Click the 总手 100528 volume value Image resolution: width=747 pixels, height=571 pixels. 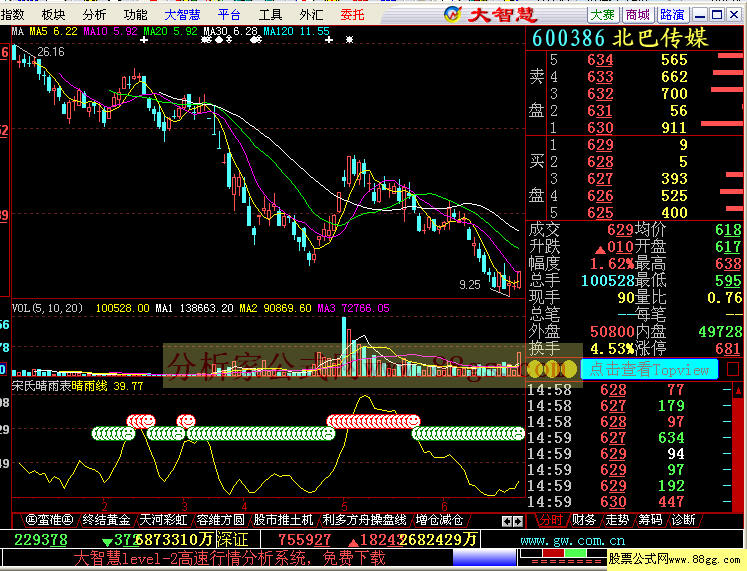[x=608, y=280]
